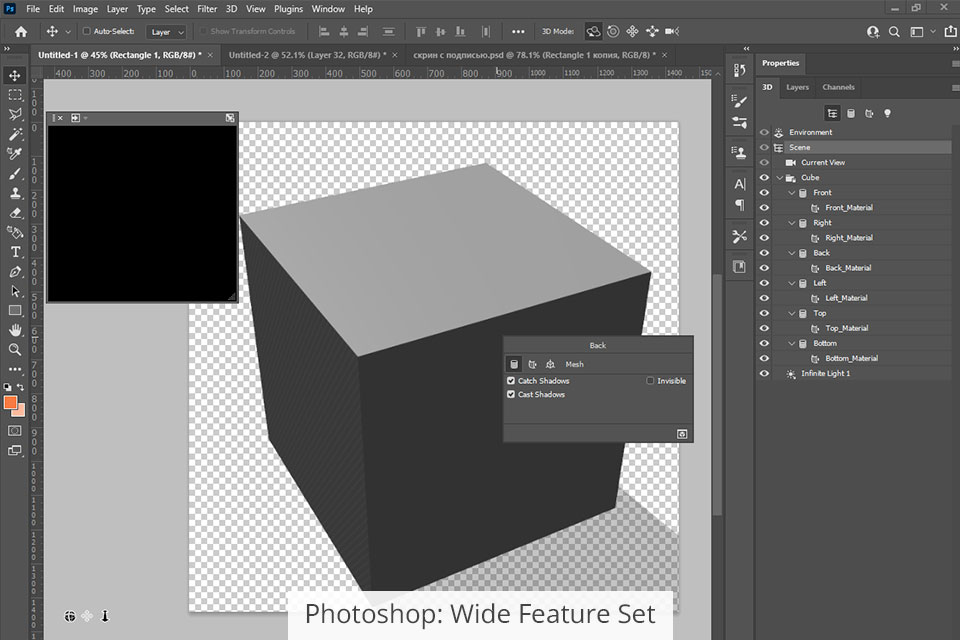Open the Search icon in options bar
Image resolution: width=960 pixels, height=640 pixels.
pos(894,32)
